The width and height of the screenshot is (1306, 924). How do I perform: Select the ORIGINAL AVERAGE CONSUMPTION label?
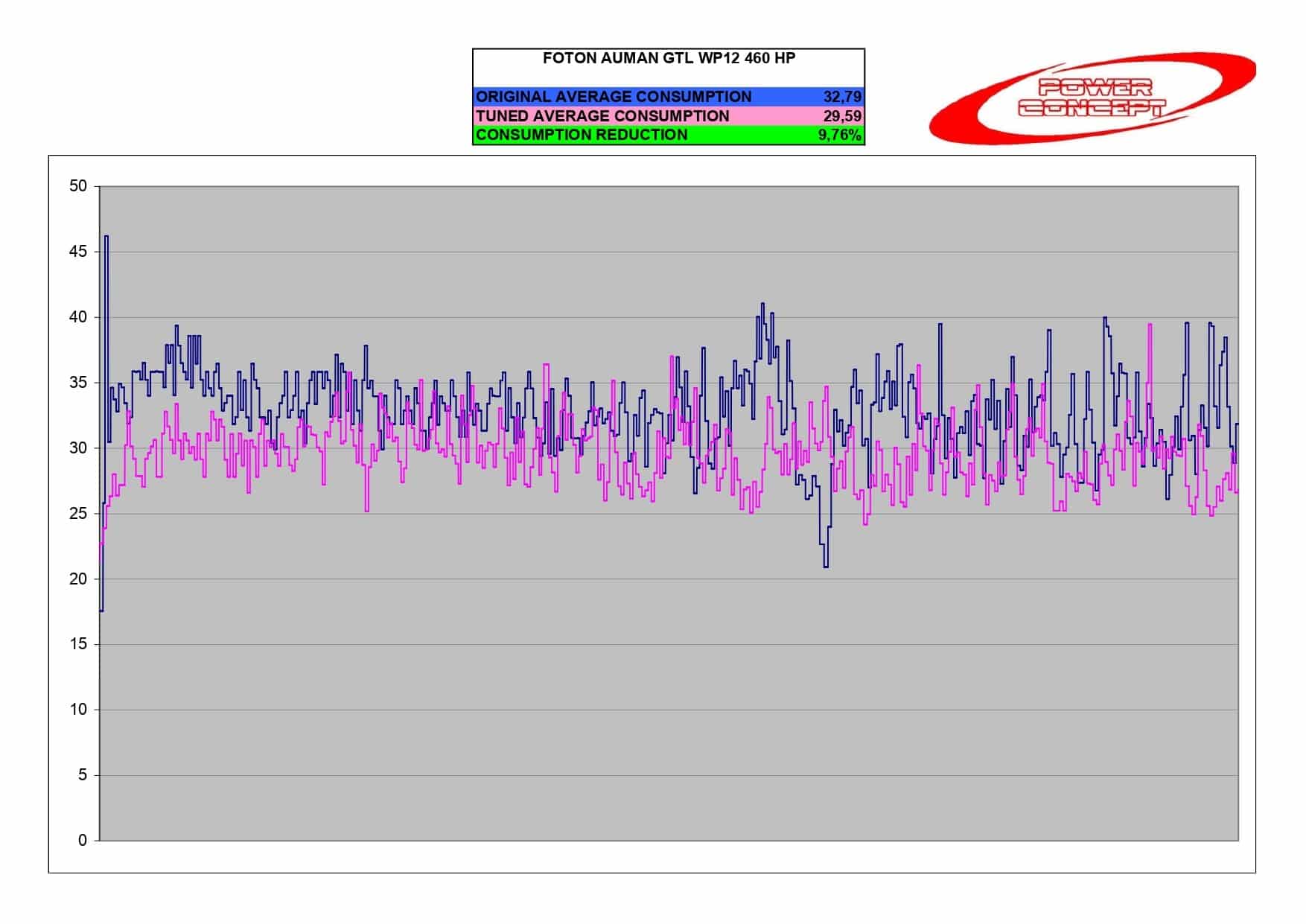(614, 97)
